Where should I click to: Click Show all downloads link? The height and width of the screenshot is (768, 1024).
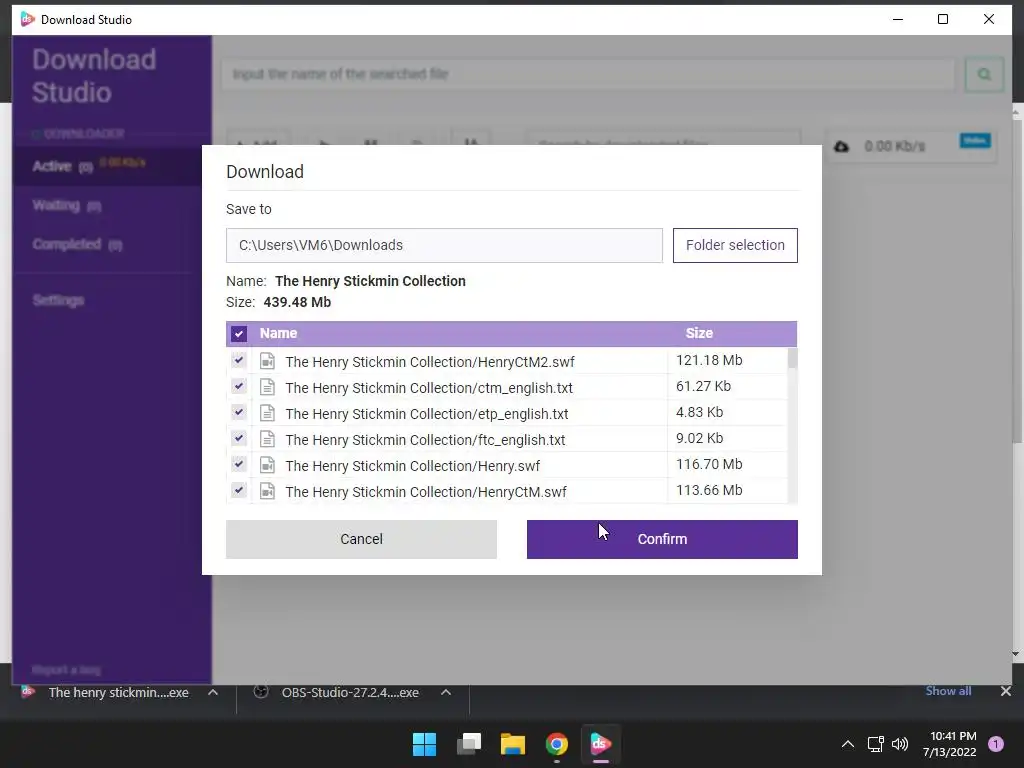[948, 691]
